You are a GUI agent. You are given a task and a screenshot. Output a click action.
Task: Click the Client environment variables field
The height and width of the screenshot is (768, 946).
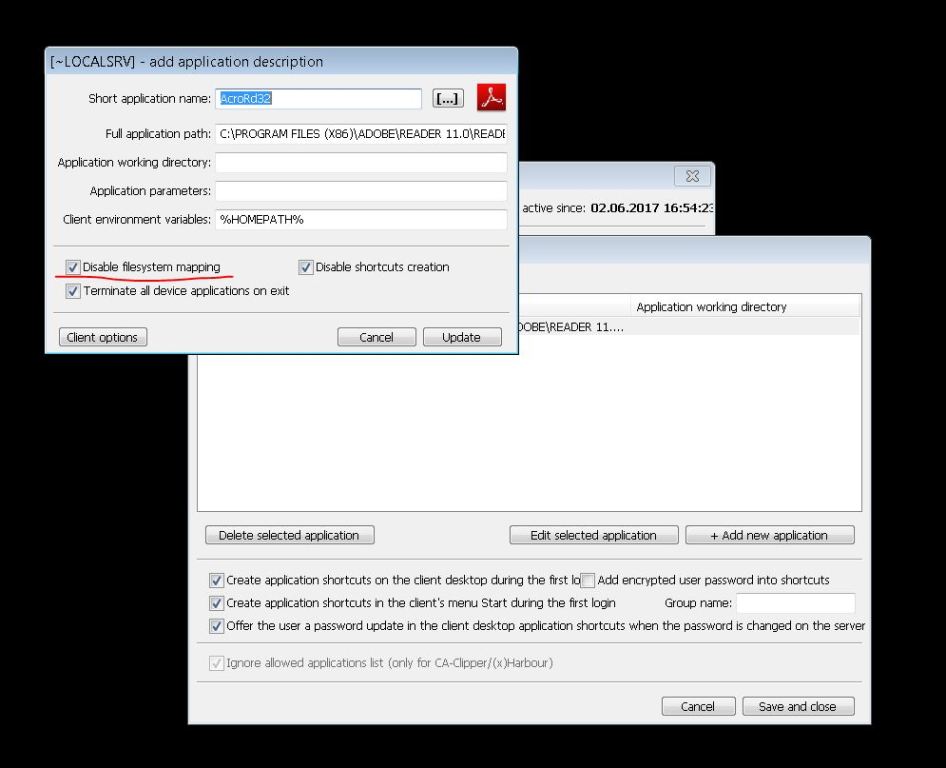point(361,220)
